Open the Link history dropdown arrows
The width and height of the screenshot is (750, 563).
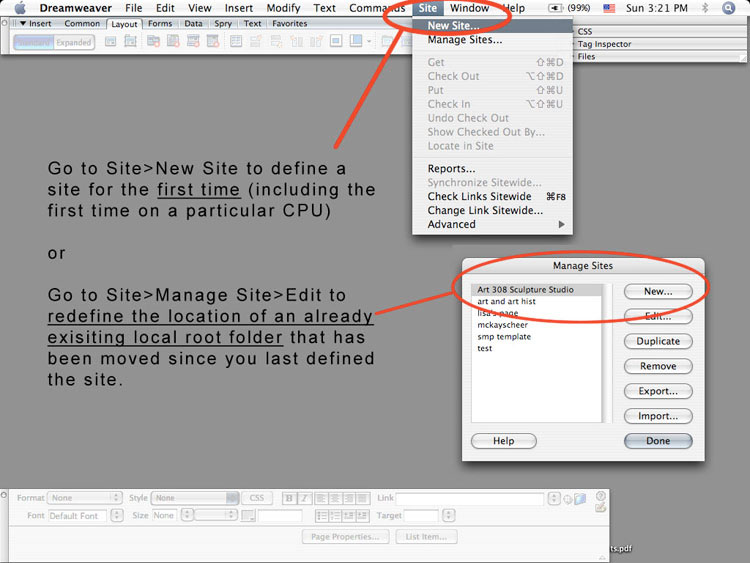point(554,498)
